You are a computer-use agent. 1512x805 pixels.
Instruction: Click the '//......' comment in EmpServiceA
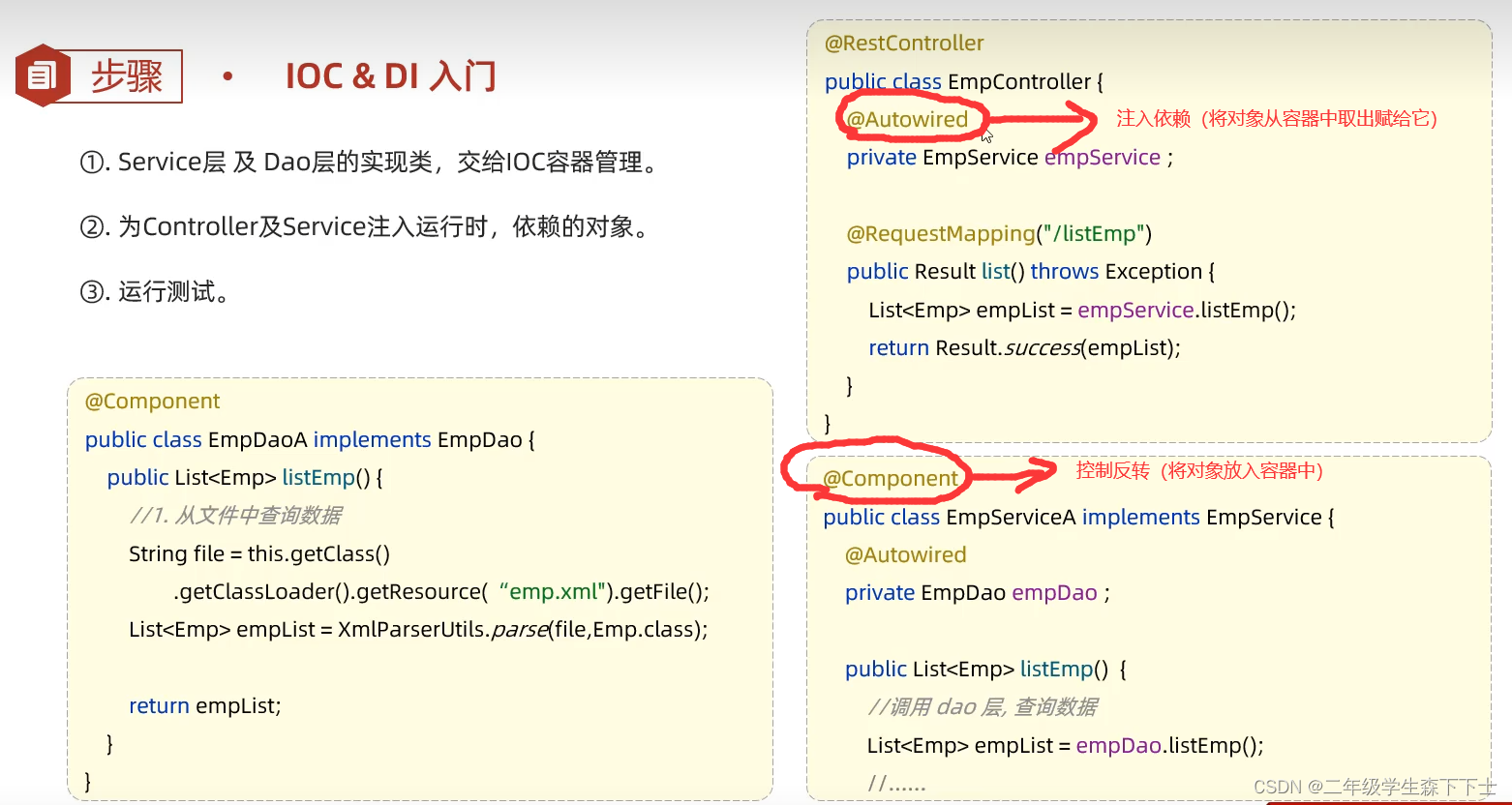click(x=896, y=784)
